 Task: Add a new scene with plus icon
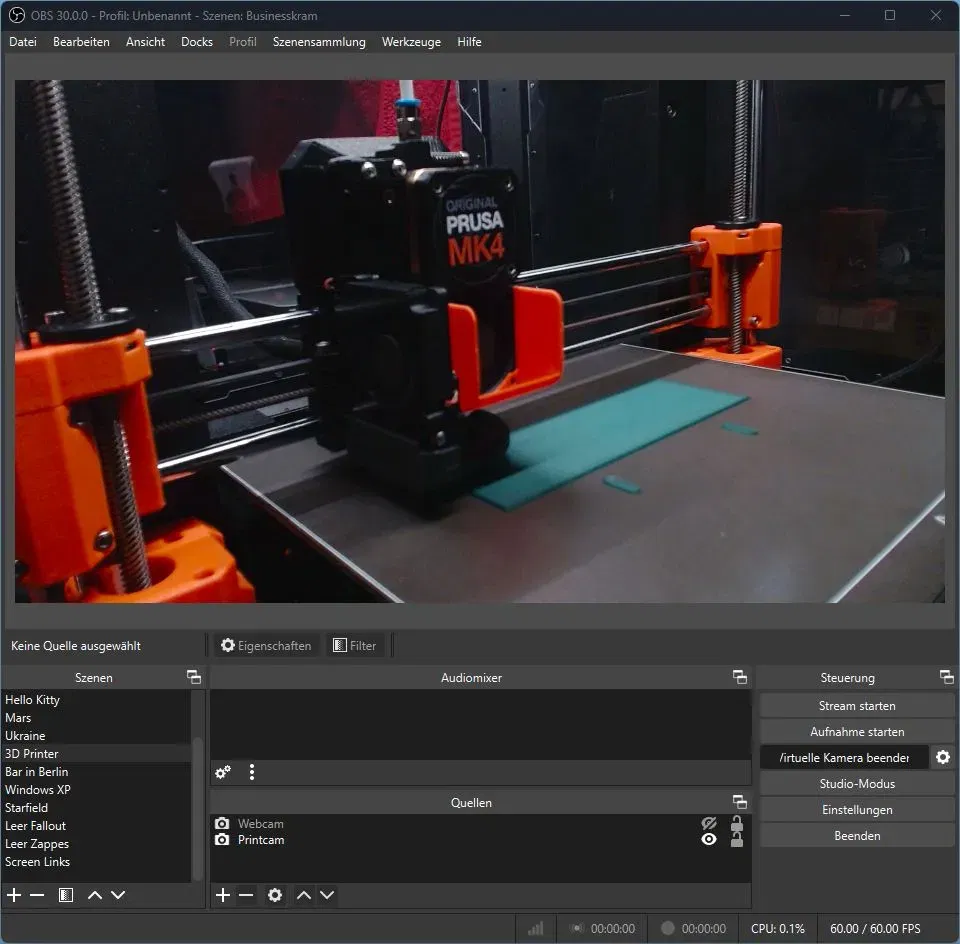14,895
